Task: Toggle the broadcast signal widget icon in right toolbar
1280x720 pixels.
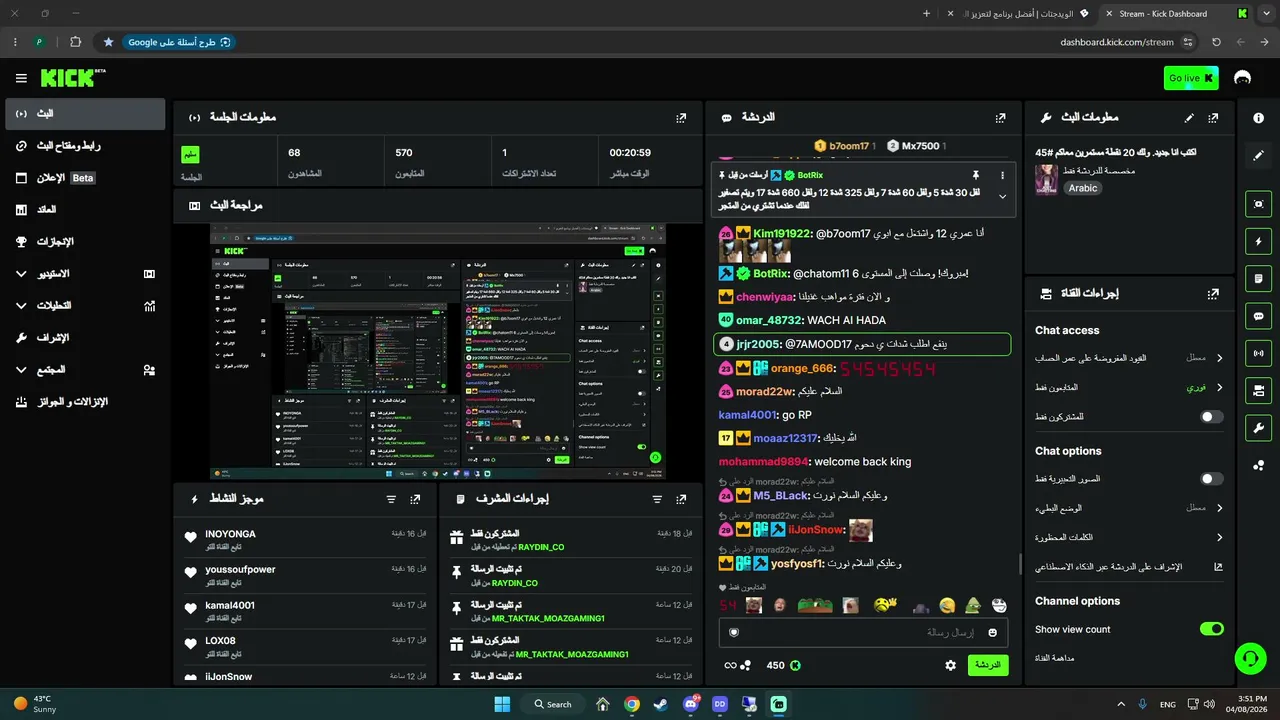Action: coord(1258,353)
